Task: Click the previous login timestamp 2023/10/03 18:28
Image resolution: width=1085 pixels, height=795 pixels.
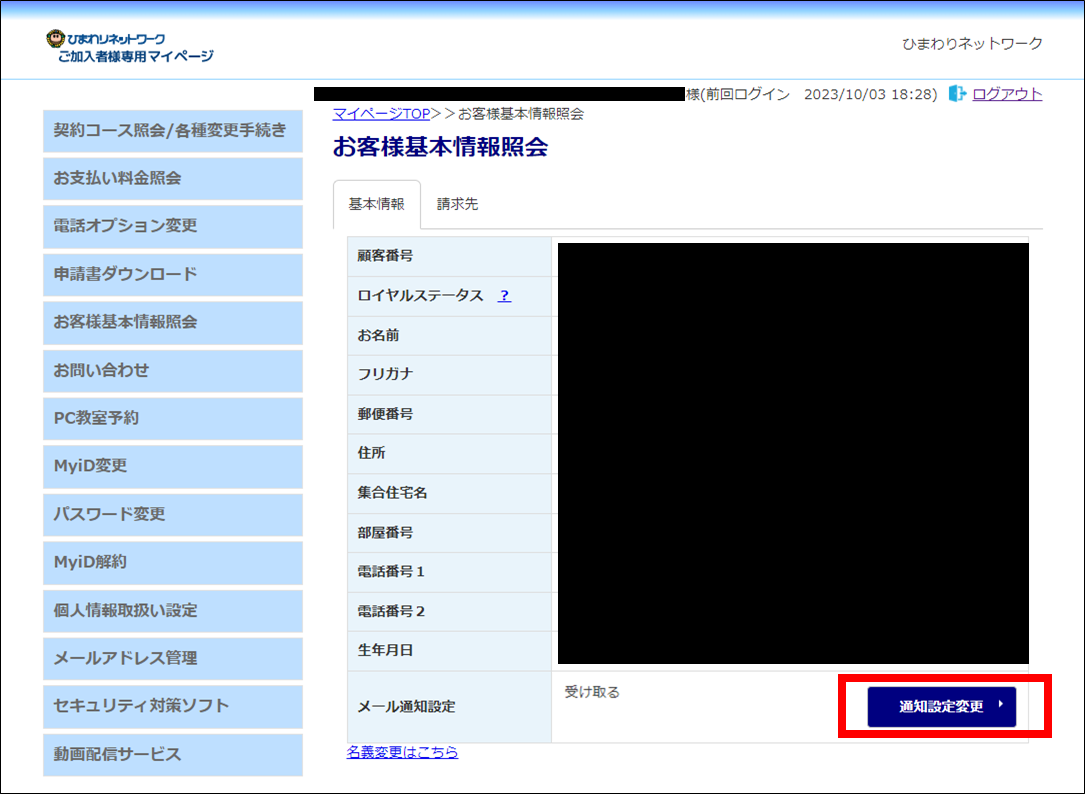Action: pos(870,94)
